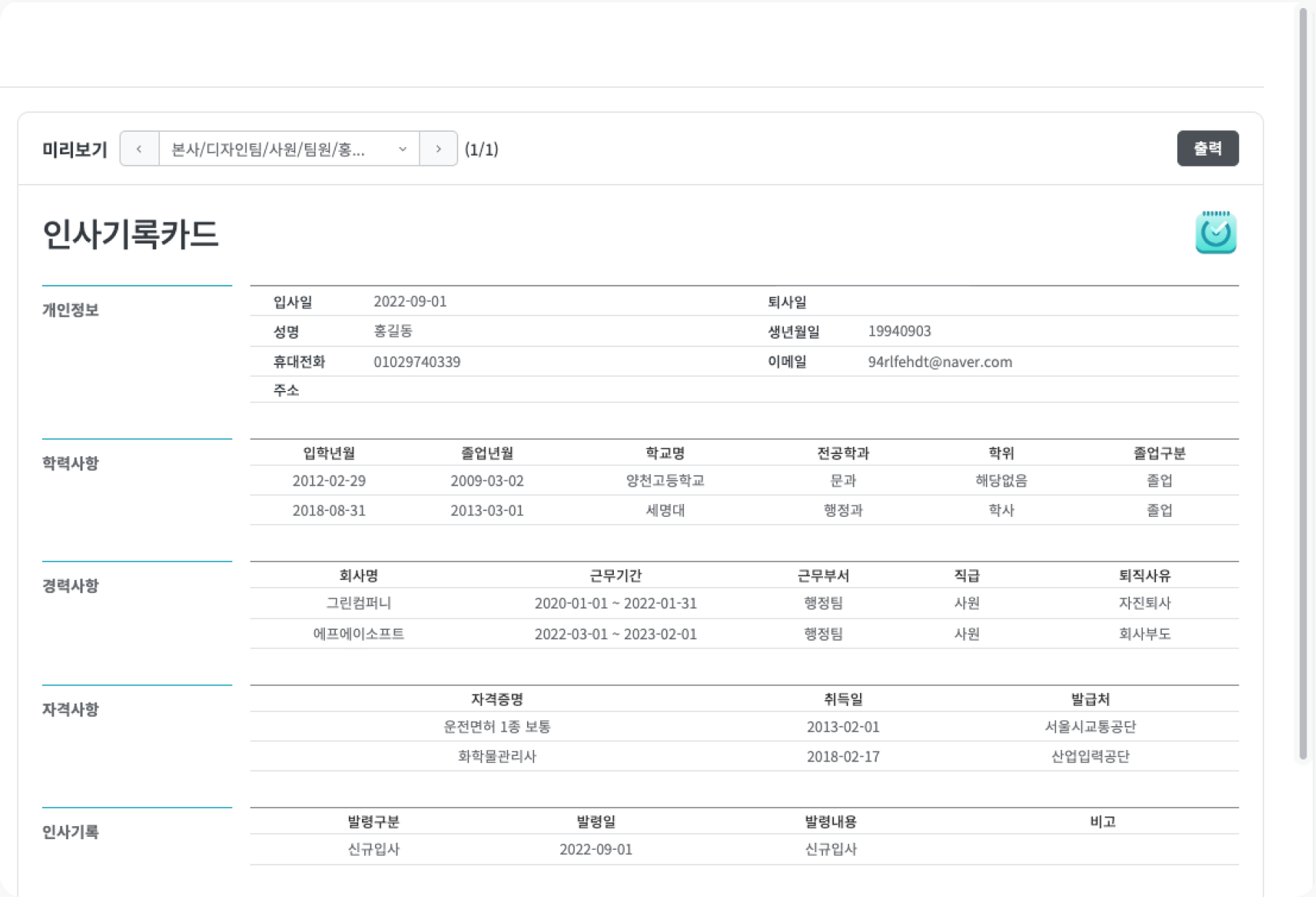Select the 운전면허 1종 보통 certificate row

click(497, 727)
